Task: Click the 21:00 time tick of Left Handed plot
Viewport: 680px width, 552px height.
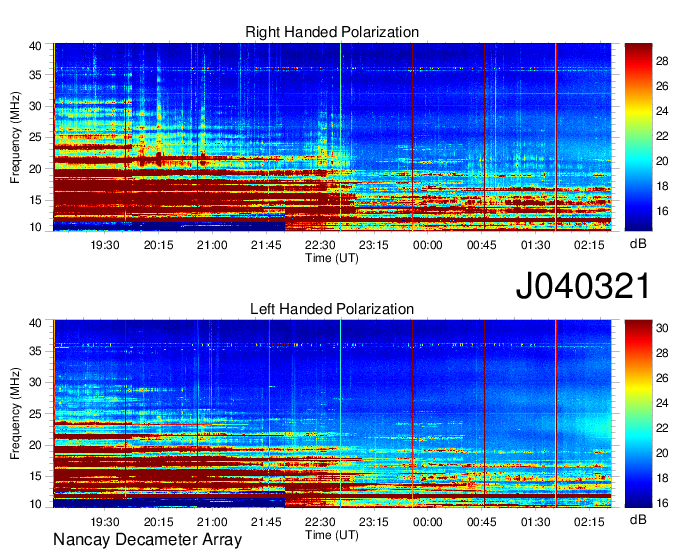Action: [x=212, y=522]
